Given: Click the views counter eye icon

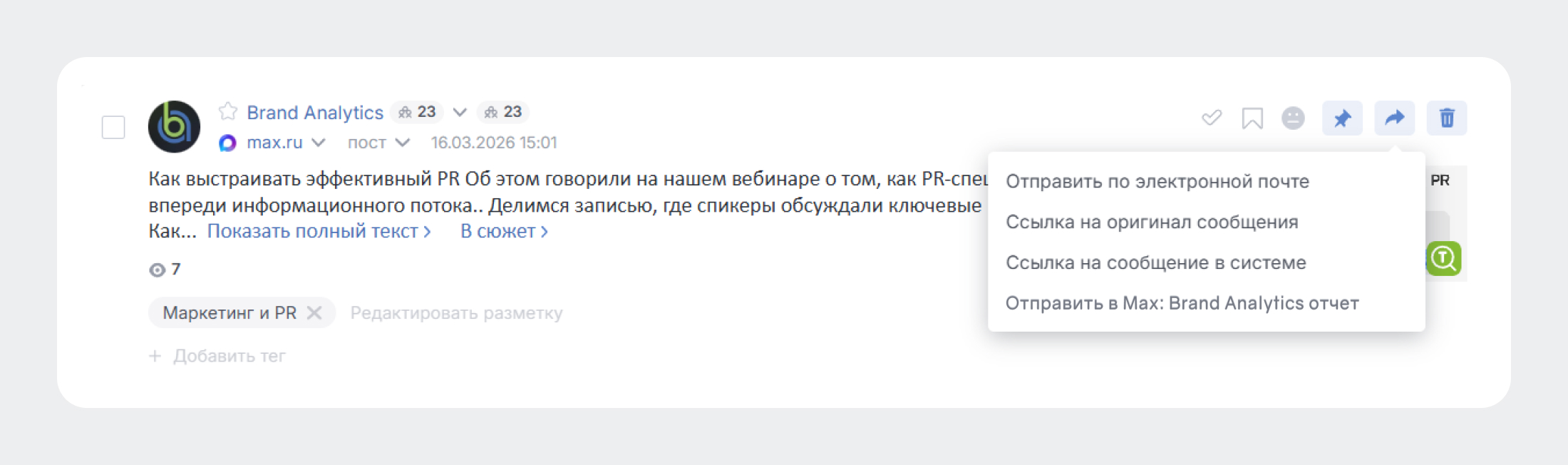Looking at the screenshot, I should pos(158,269).
